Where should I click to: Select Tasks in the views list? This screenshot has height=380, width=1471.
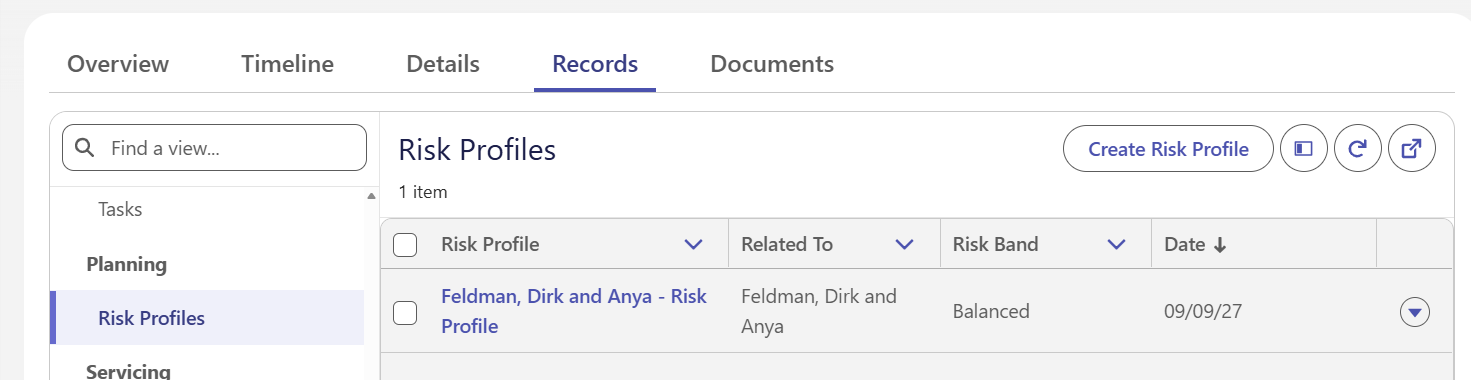120,210
